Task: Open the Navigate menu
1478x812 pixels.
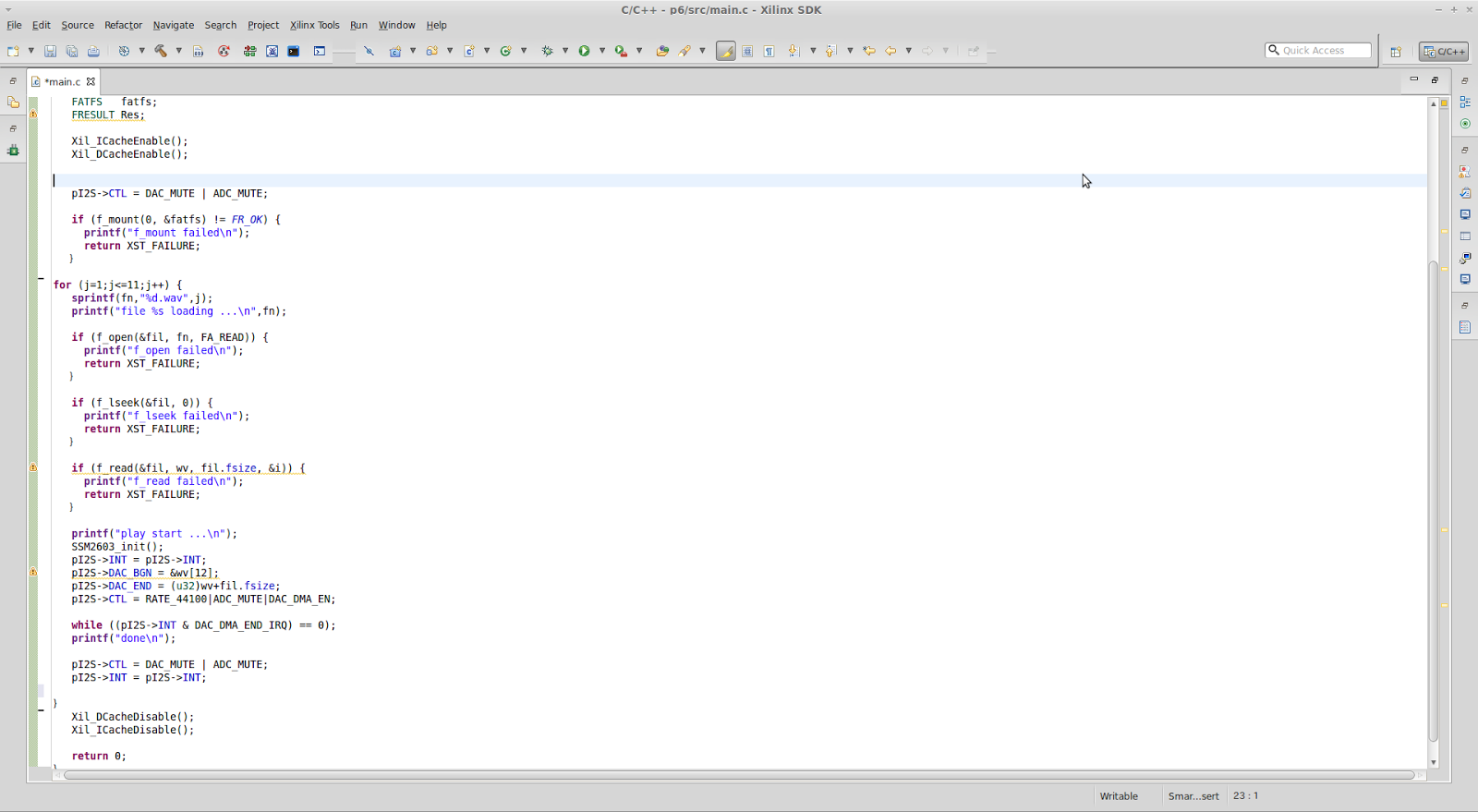Action: [174, 25]
